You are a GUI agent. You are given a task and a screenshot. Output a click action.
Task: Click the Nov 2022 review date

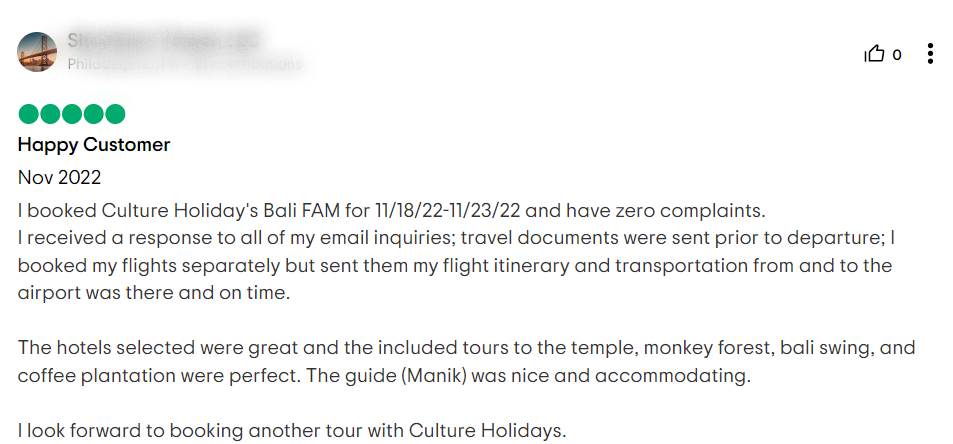point(60,177)
